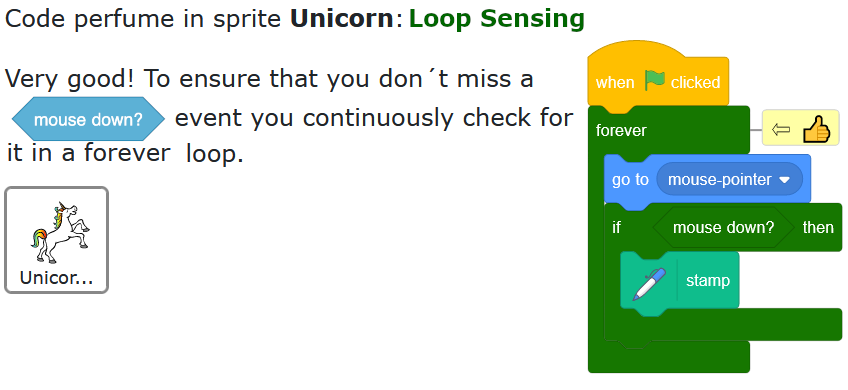Viewport: 848px width, 390px height.
Task: Click the yellow comment note box
Action: [x=800, y=128]
